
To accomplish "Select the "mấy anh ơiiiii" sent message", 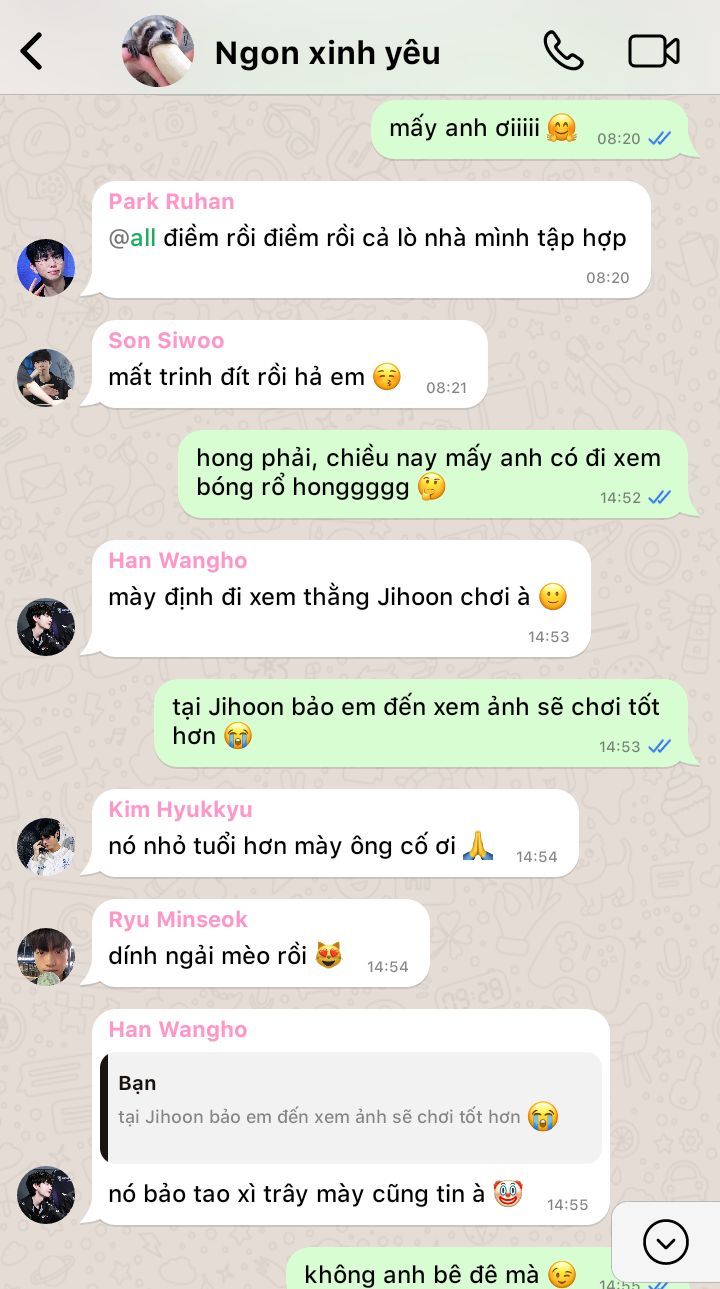I will (x=531, y=130).
